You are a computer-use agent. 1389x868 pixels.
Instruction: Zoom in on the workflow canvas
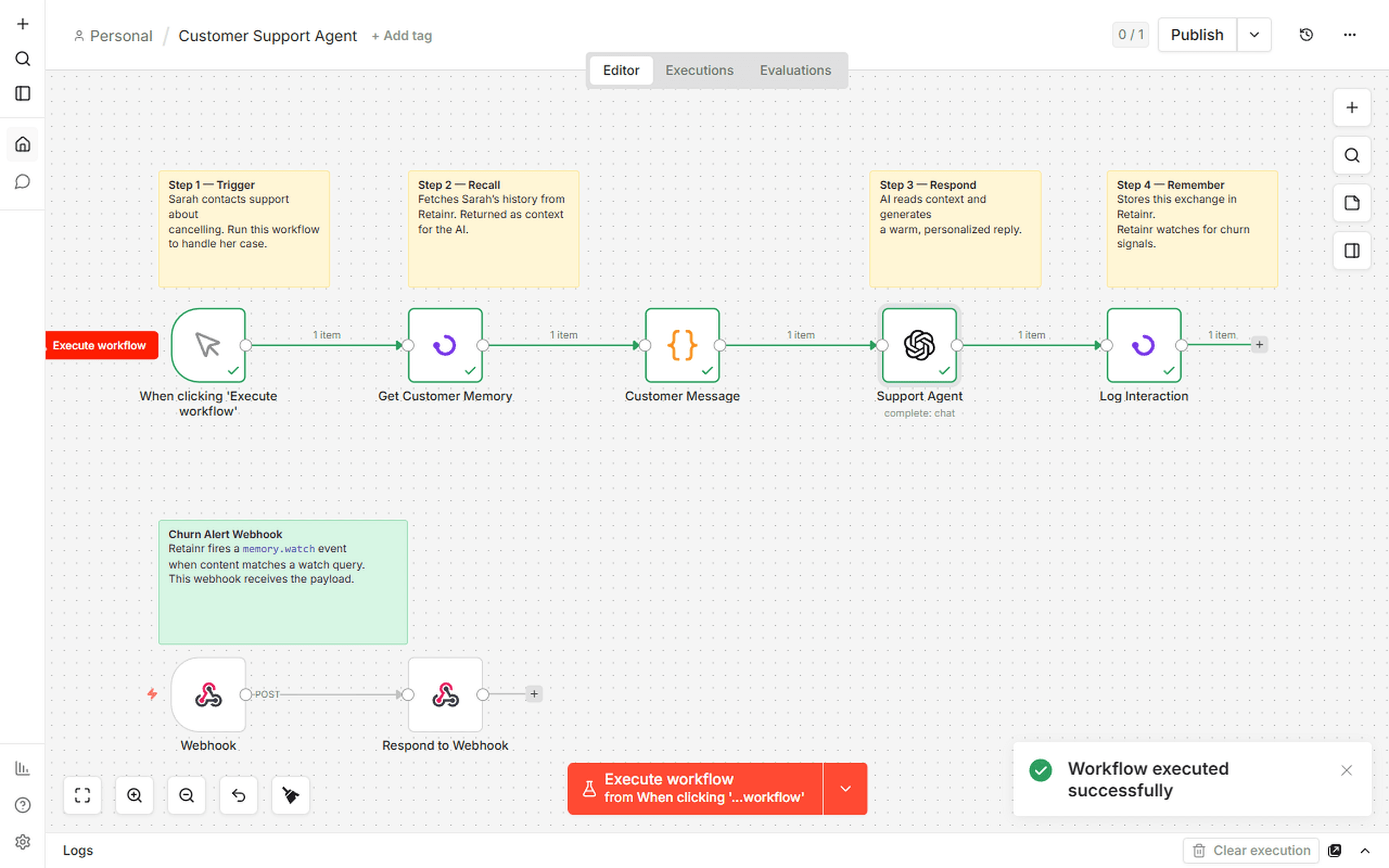click(x=135, y=795)
